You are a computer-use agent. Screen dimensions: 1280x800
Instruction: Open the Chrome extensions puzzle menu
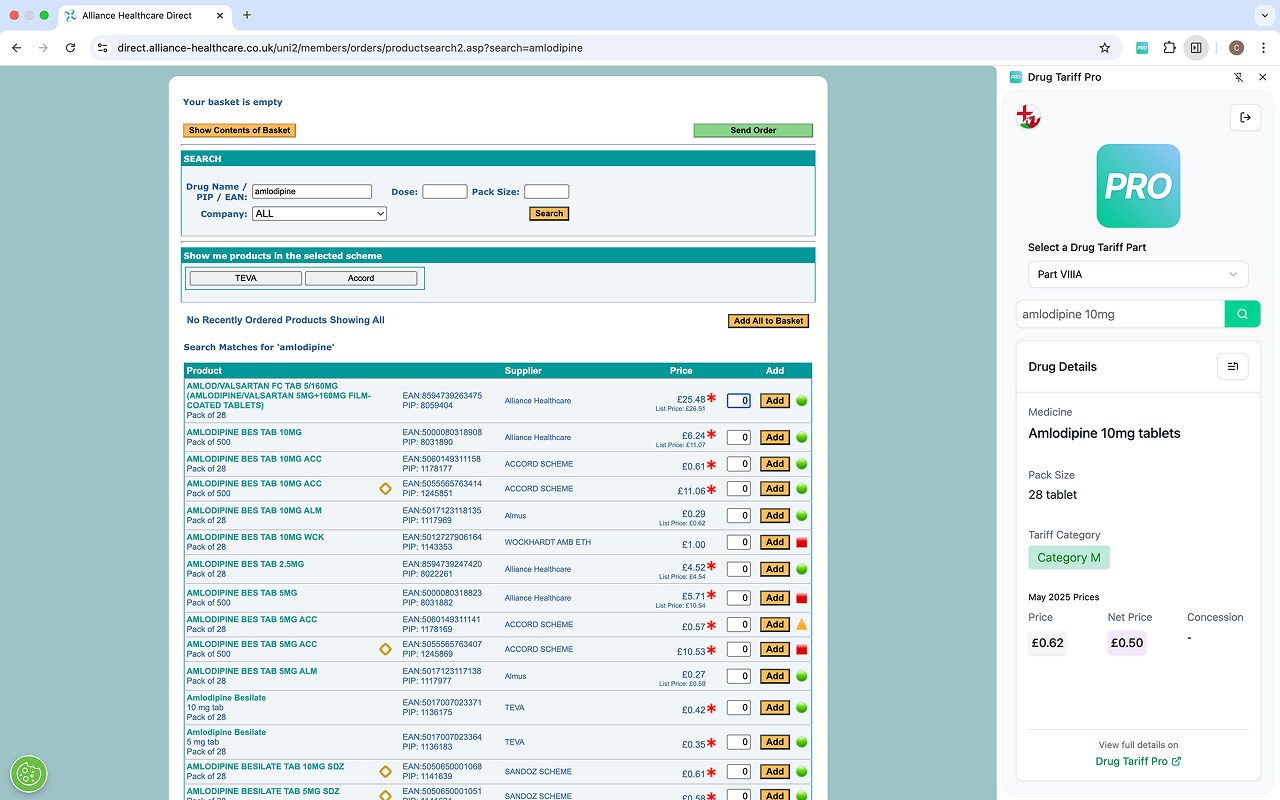click(x=1169, y=47)
